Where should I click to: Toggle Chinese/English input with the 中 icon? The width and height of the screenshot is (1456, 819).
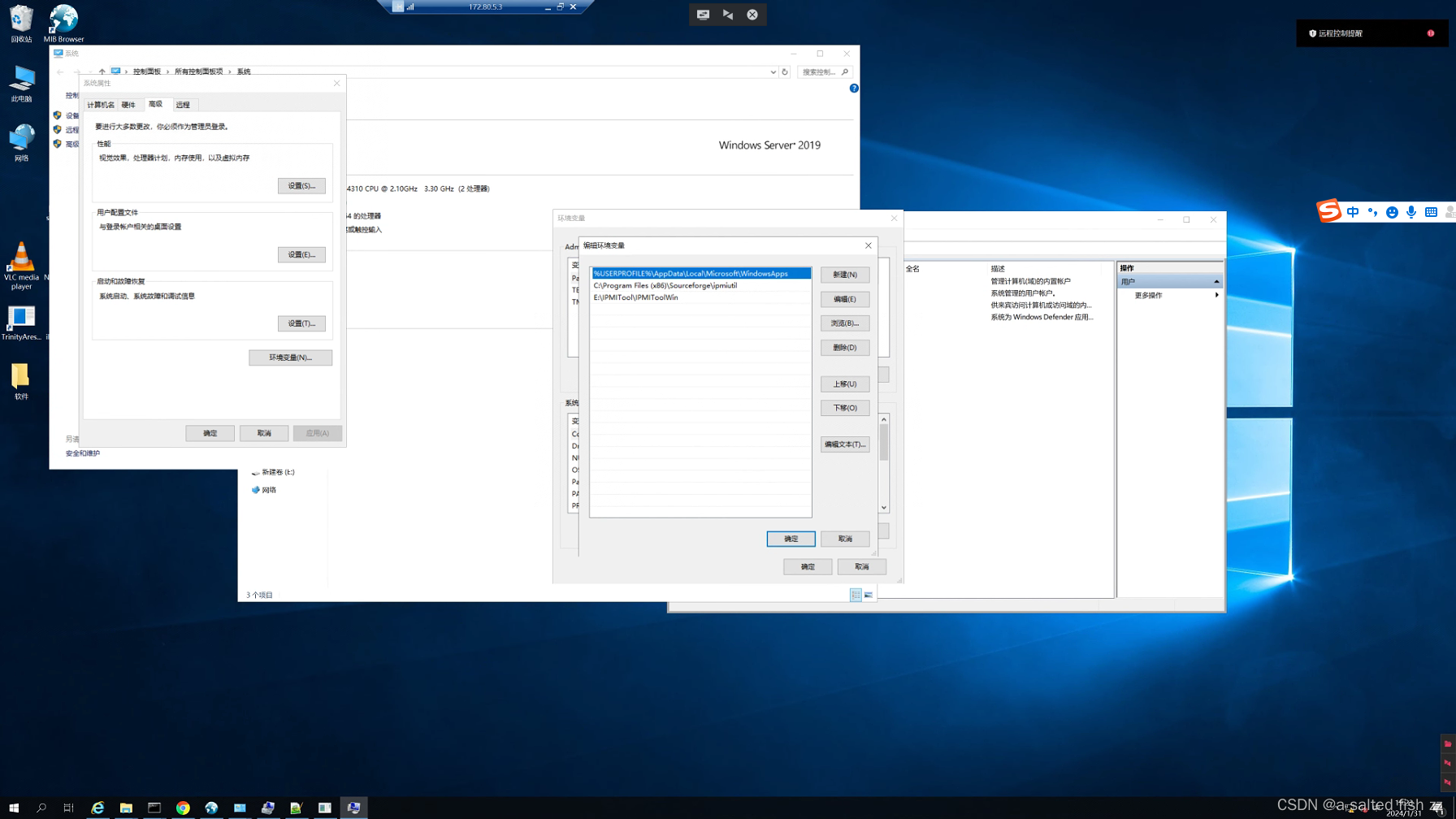coord(1353,212)
